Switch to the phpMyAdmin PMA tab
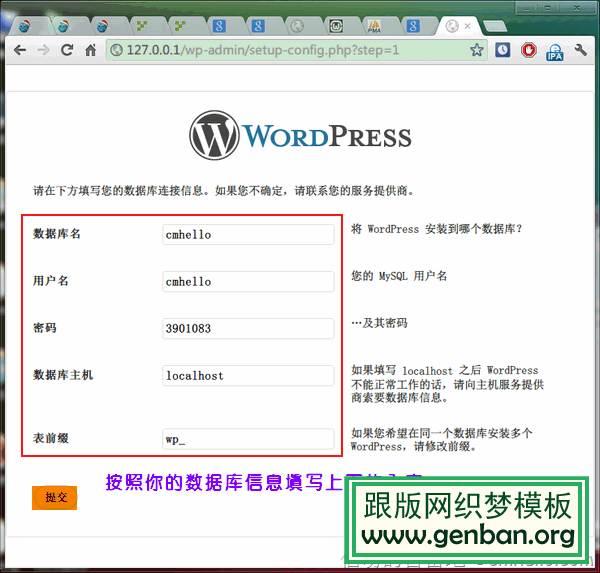The image size is (600, 573). (374, 26)
